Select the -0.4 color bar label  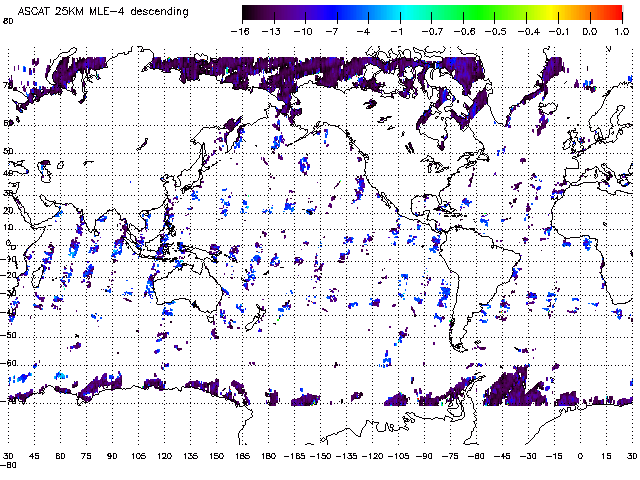pyautogui.click(x=527, y=32)
